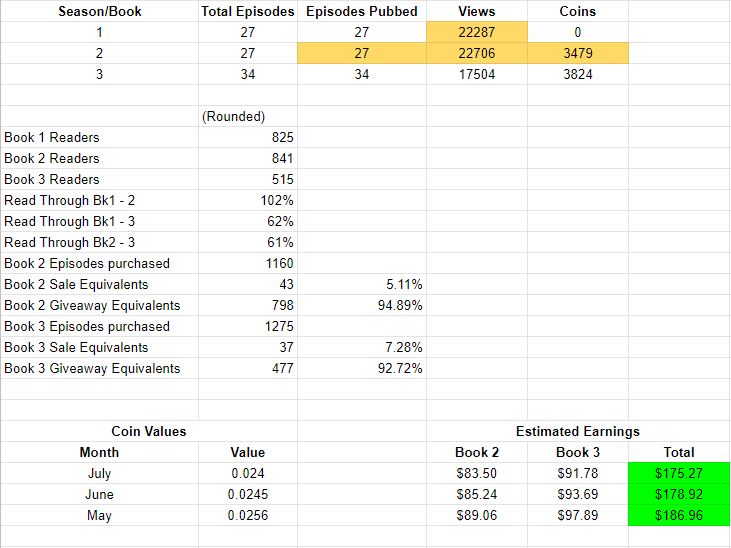Select the $83.50 Book 2 earnings cell
The height and width of the screenshot is (548, 731).
point(476,473)
